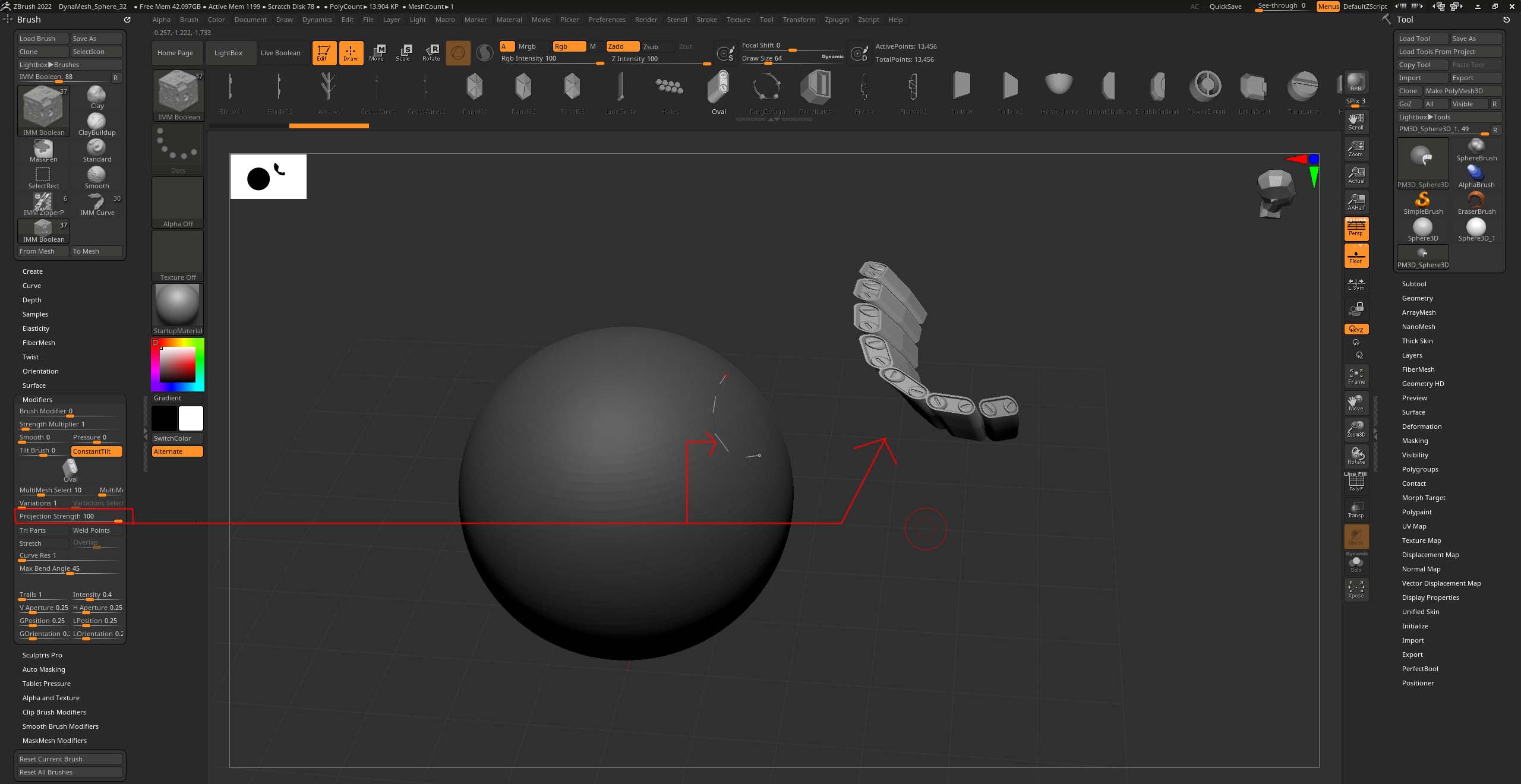Click the Xpose icon
Image resolution: width=1521 pixels, height=784 pixels.
1356,589
